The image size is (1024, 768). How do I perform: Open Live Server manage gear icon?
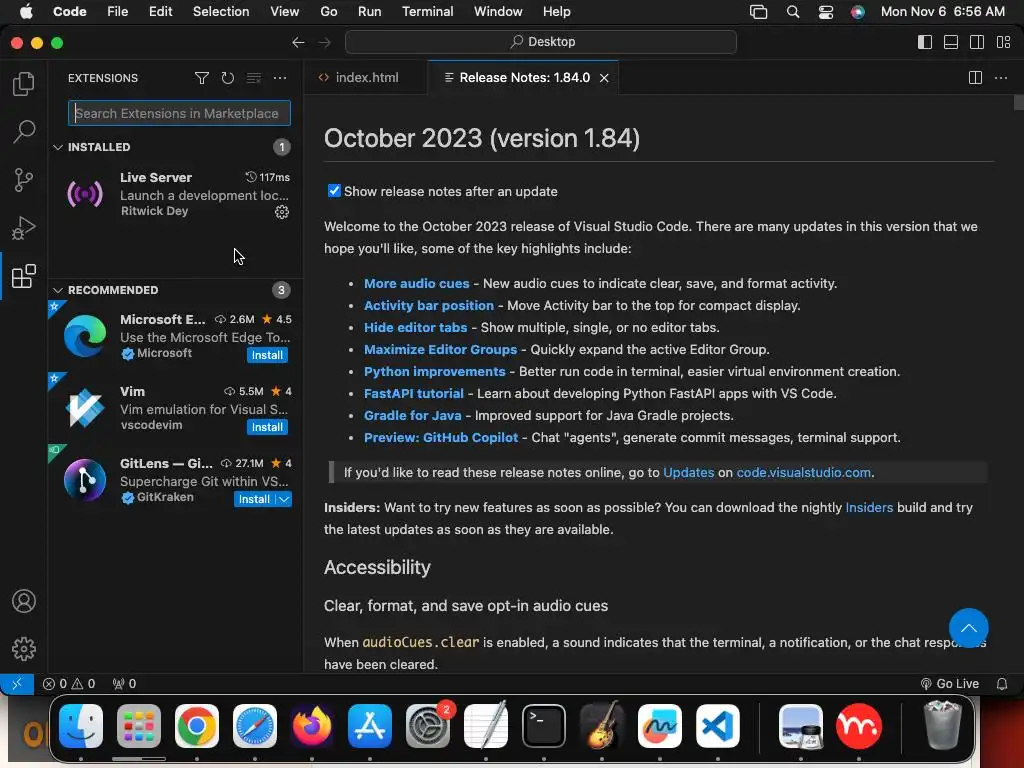281,212
